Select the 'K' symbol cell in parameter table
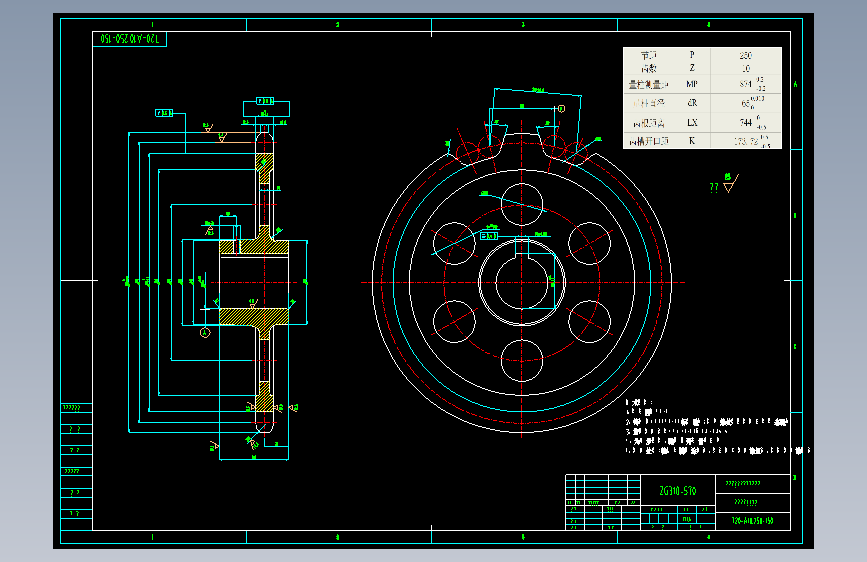This screenshot has height=562, width=867. (692, 140)
